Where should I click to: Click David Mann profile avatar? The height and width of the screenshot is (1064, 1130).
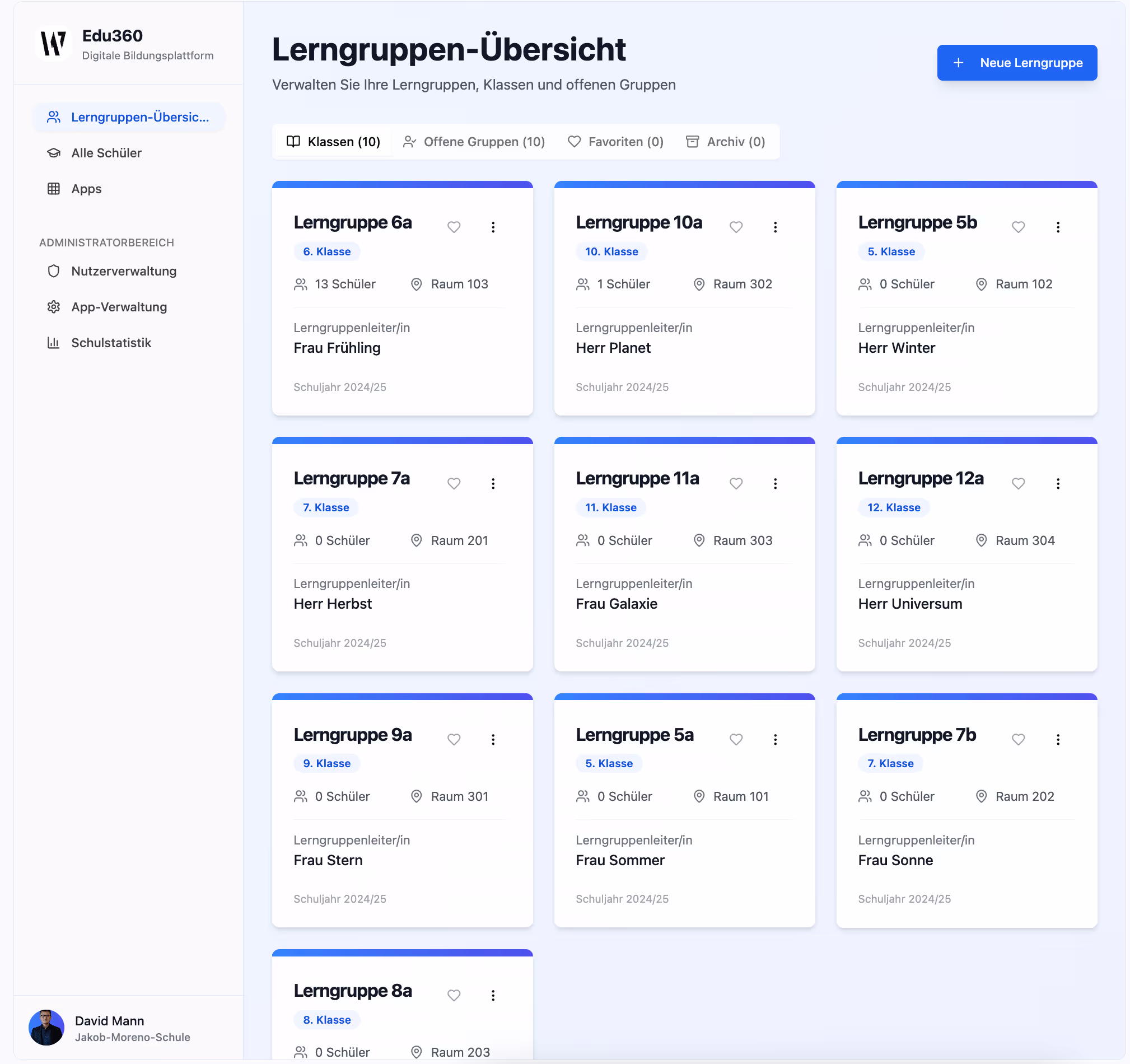pyautogui.click(x=46, y=1028)
